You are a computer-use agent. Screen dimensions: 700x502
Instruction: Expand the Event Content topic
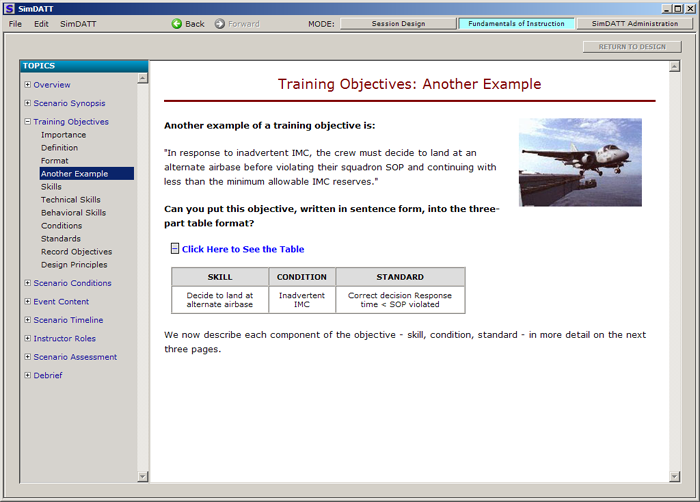pyautogui.click(x=28, y=302)
